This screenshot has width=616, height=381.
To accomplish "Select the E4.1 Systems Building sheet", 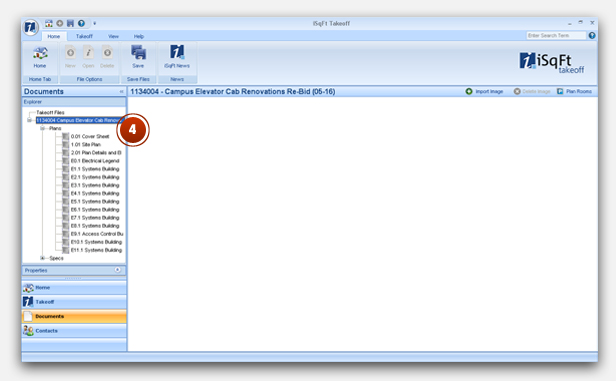I will tap(95, 193).
